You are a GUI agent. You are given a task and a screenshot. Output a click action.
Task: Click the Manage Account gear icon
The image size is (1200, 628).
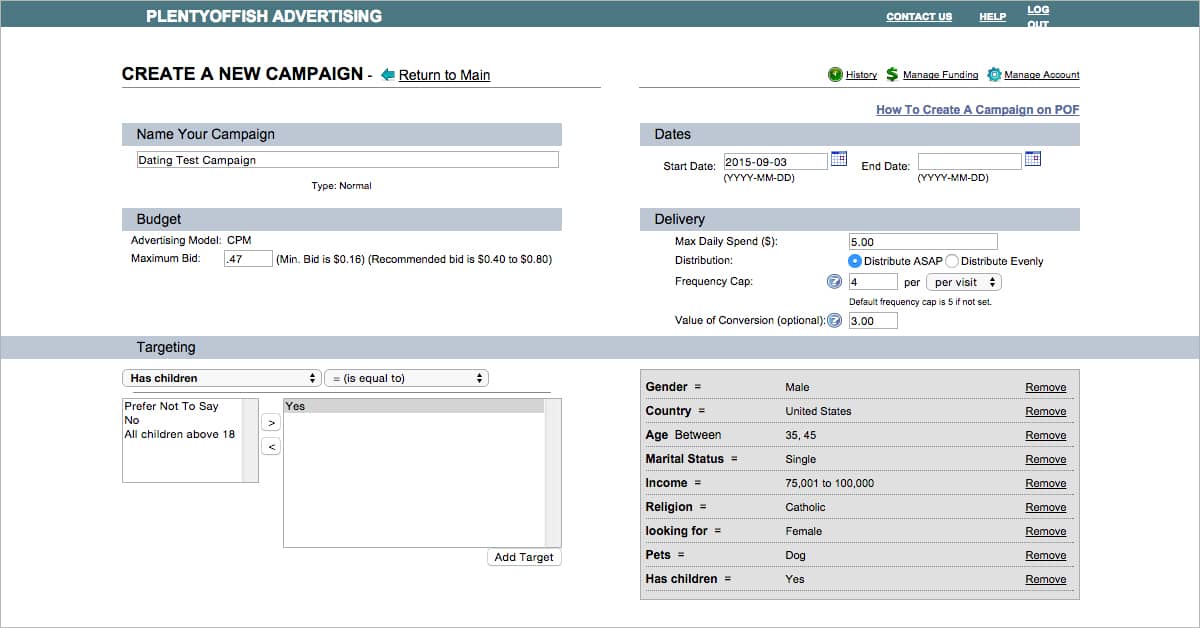994,75
